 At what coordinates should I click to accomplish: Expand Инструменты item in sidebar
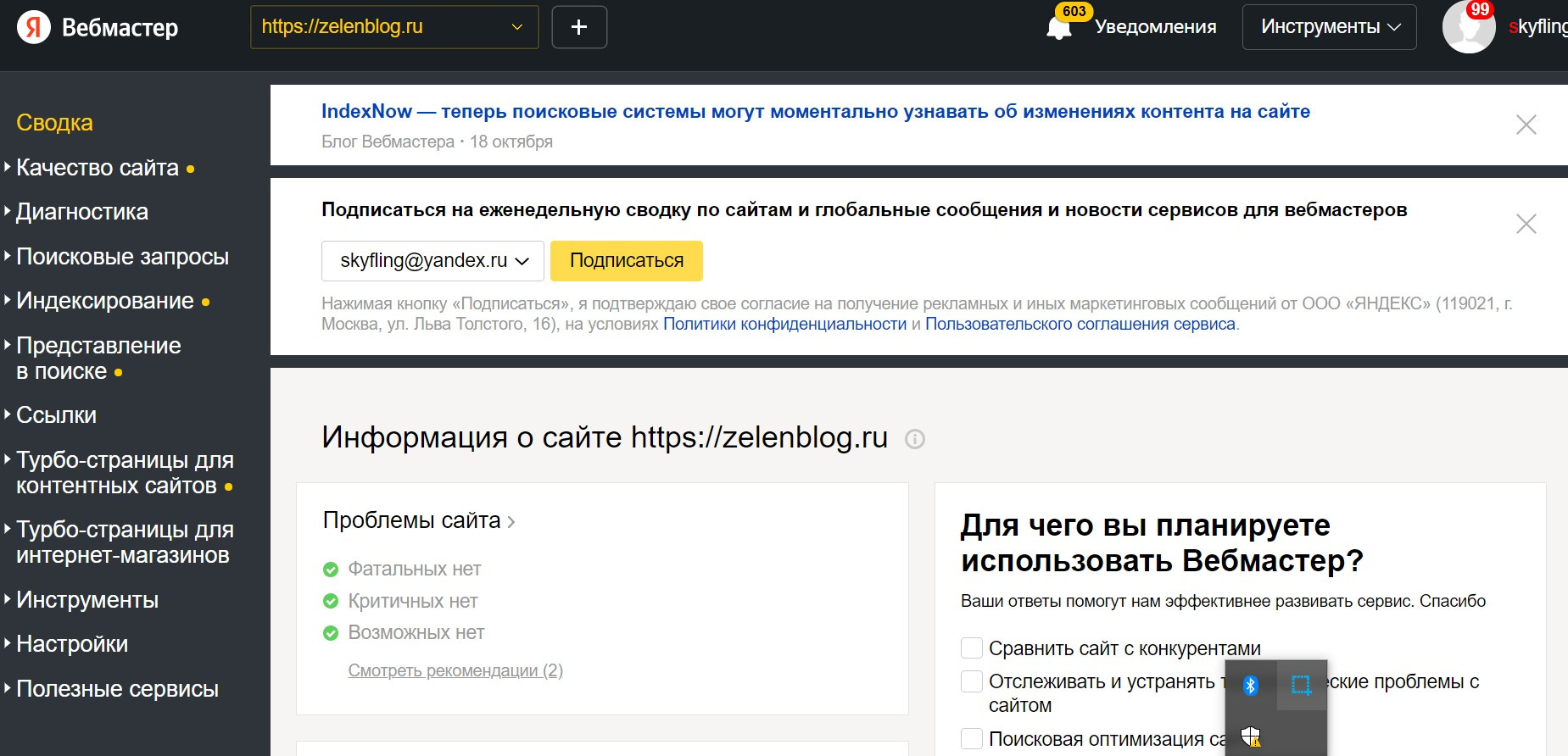click(87, 600)
